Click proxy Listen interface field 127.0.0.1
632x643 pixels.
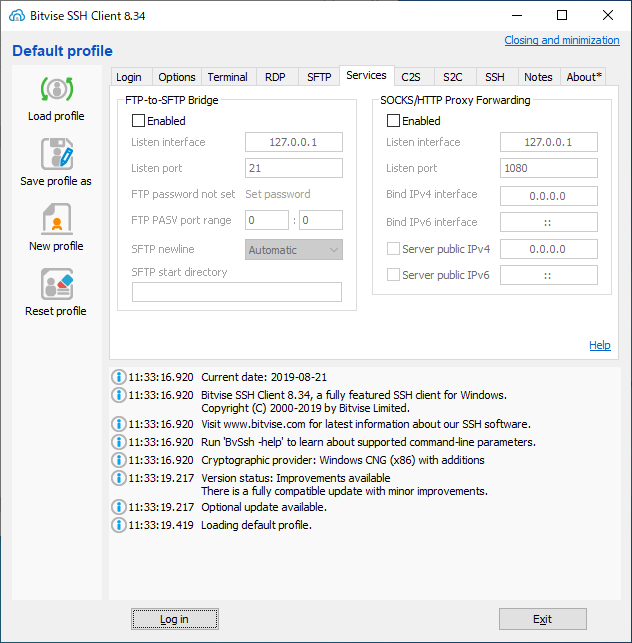point(549,142)
